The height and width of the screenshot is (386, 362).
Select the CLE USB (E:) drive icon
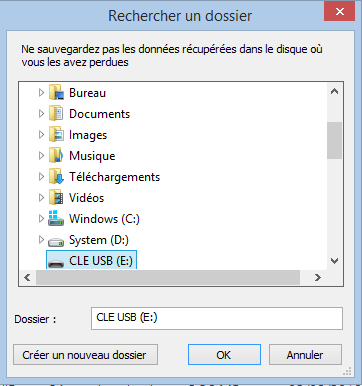tap(56, 263)
